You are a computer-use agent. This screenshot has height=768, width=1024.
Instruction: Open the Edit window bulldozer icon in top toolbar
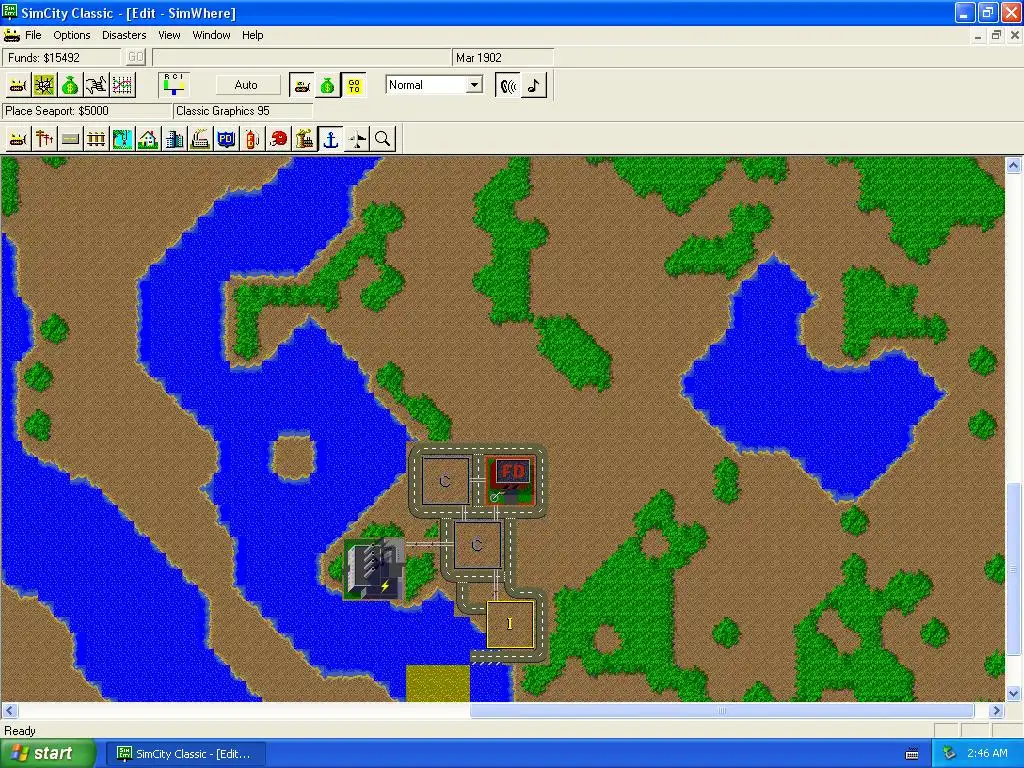pyautogui.click(x=18, y=85)
